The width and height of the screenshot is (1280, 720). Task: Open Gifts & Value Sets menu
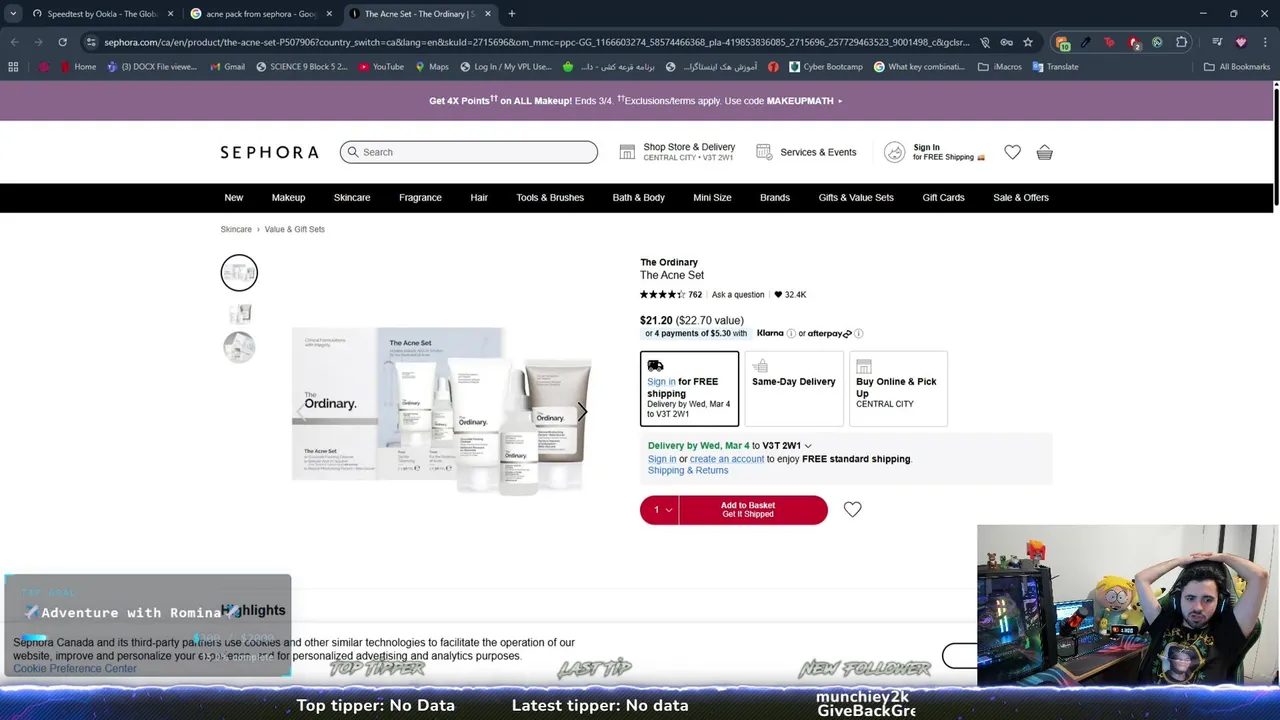(856, 198)
